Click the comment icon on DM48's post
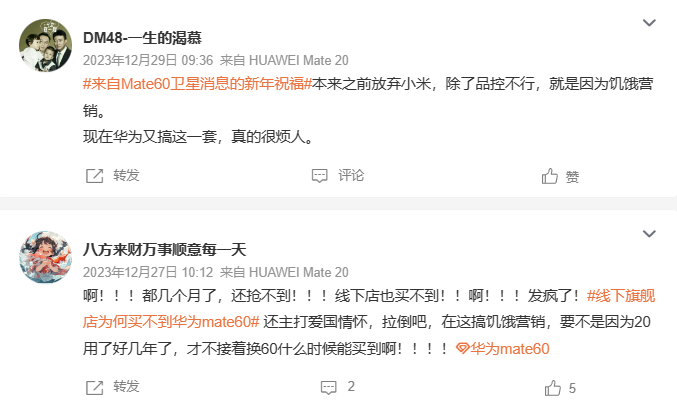Image resolution: width=677 pixels, height=406 pixels. click(x=320, y=176)
